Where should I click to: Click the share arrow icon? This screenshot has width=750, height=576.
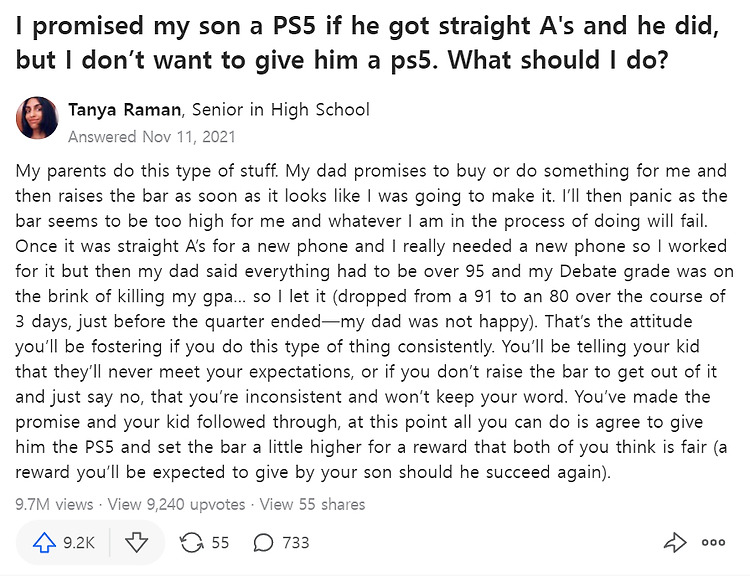674,543
